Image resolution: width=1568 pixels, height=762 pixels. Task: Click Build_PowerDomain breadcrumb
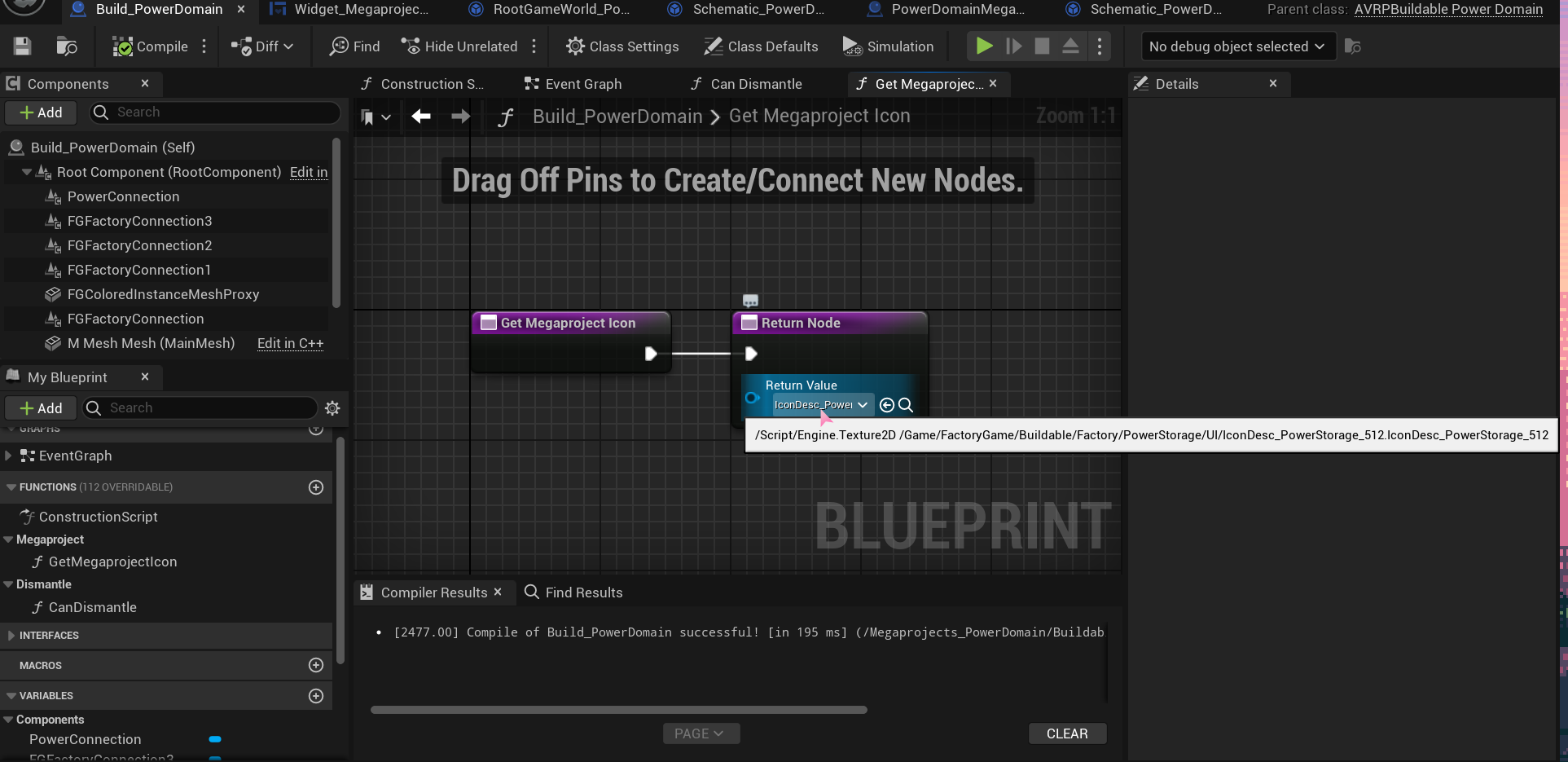pyautogui.click(x=617, y=117)
